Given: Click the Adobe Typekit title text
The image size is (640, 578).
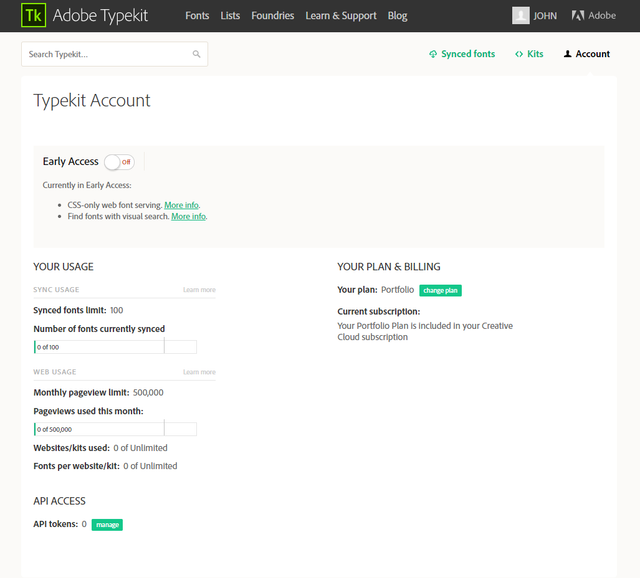Looking at the screenshot, I should pyautogui.click(x=100, y=16).
